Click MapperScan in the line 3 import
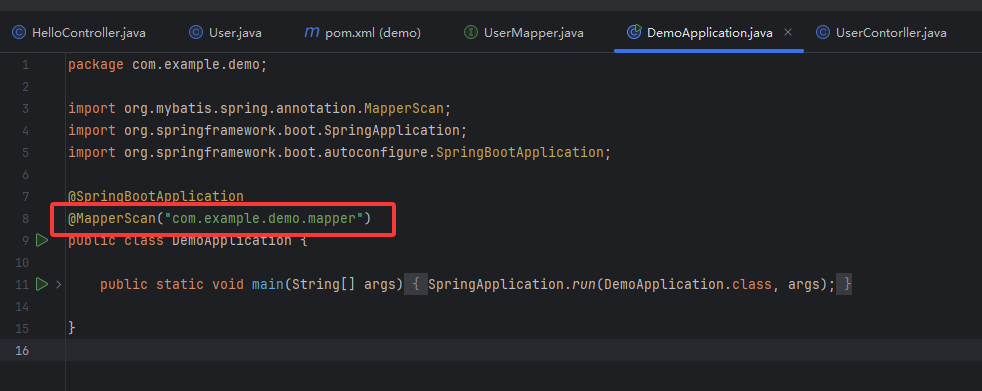This screenshot has height=391, width=982. click(404, 108)
